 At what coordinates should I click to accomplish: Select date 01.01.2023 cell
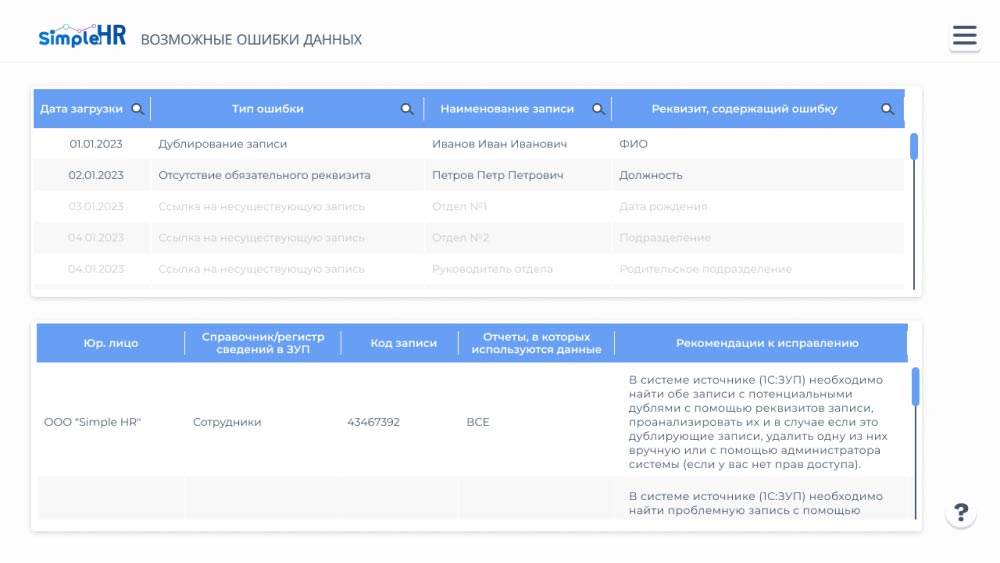coord(96,143)
